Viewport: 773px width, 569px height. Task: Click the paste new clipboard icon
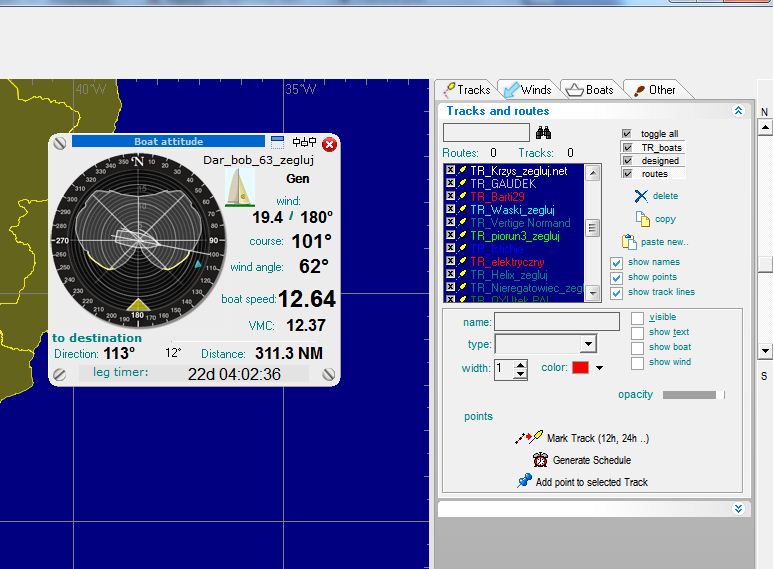pos(629,242)
